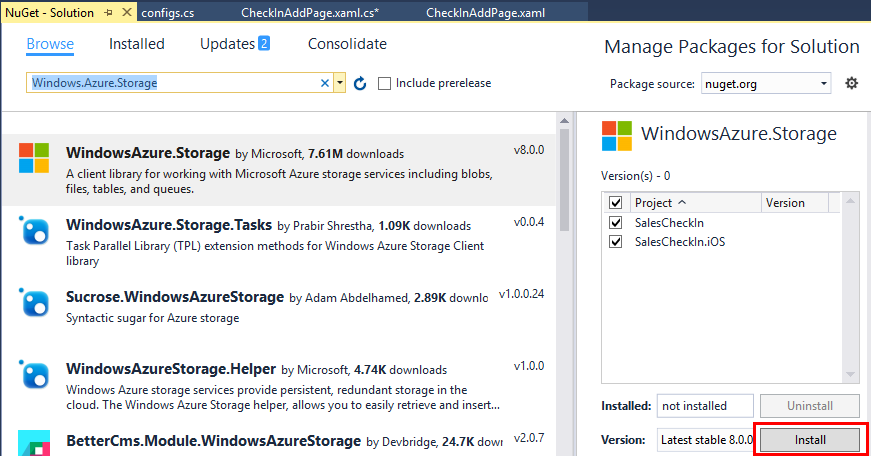This screenshot has height=456, width=871.
Task: Select the BetterCms.Module.WindowsAzureStorage package title
Action: point(213,441)
